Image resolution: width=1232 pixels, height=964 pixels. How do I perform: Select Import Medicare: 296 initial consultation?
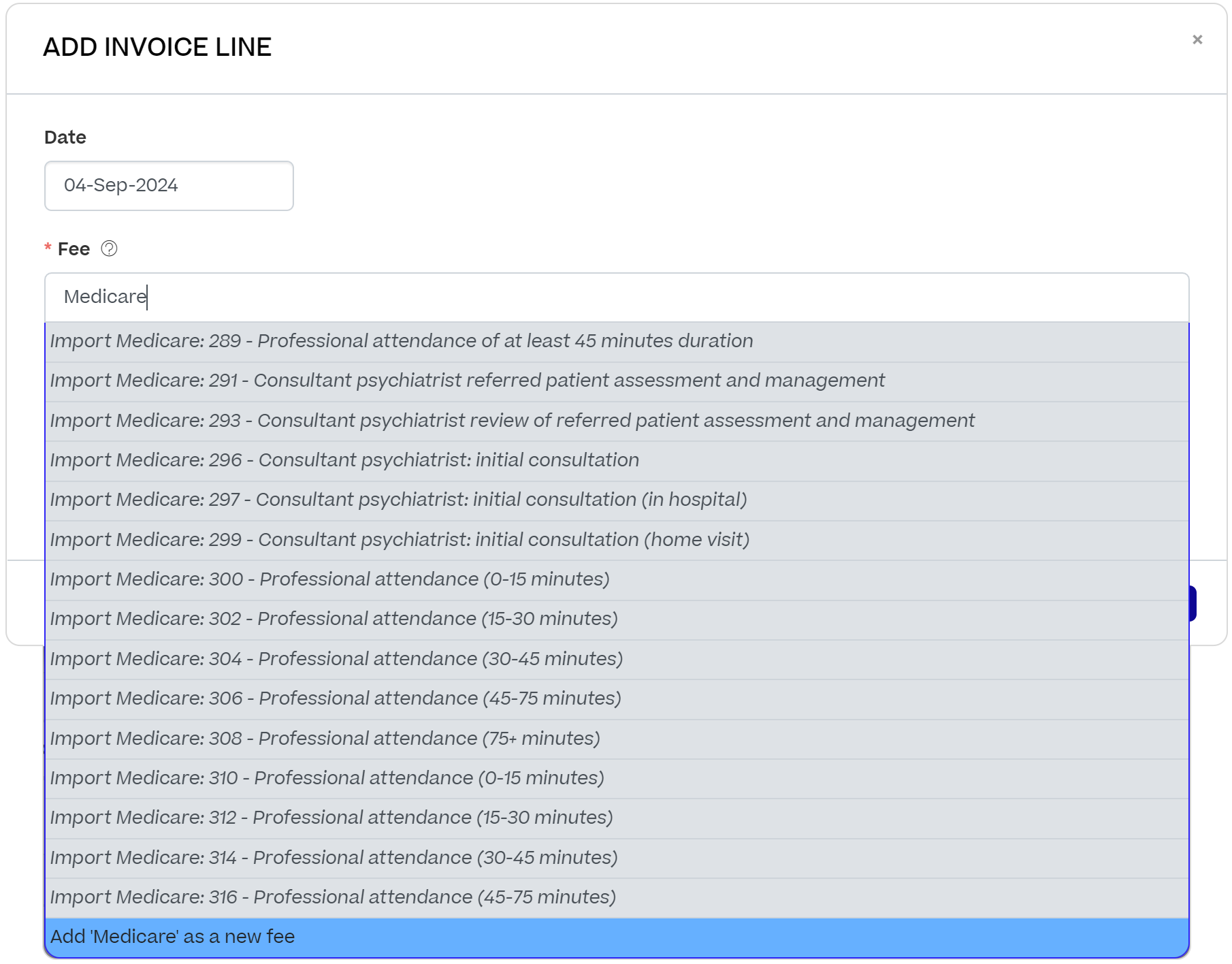pos(617,461)
